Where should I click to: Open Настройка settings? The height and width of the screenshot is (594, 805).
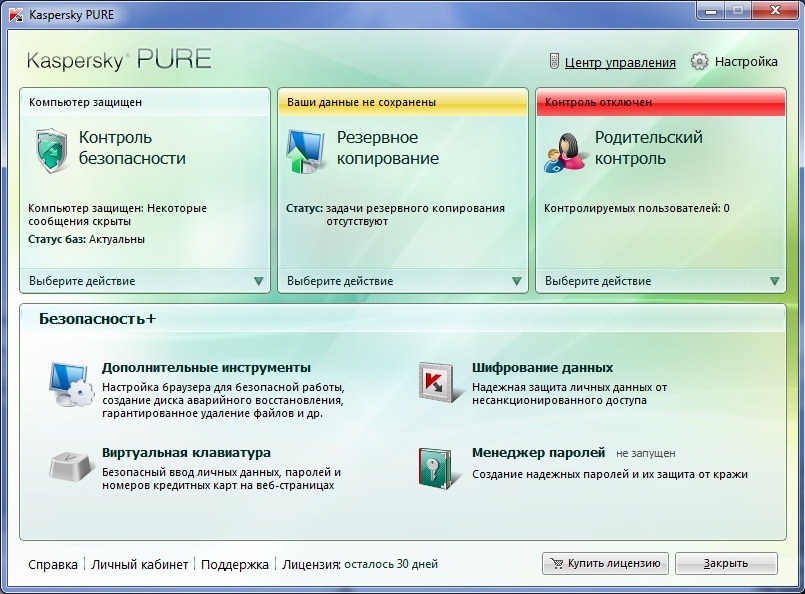click(746, 62)
